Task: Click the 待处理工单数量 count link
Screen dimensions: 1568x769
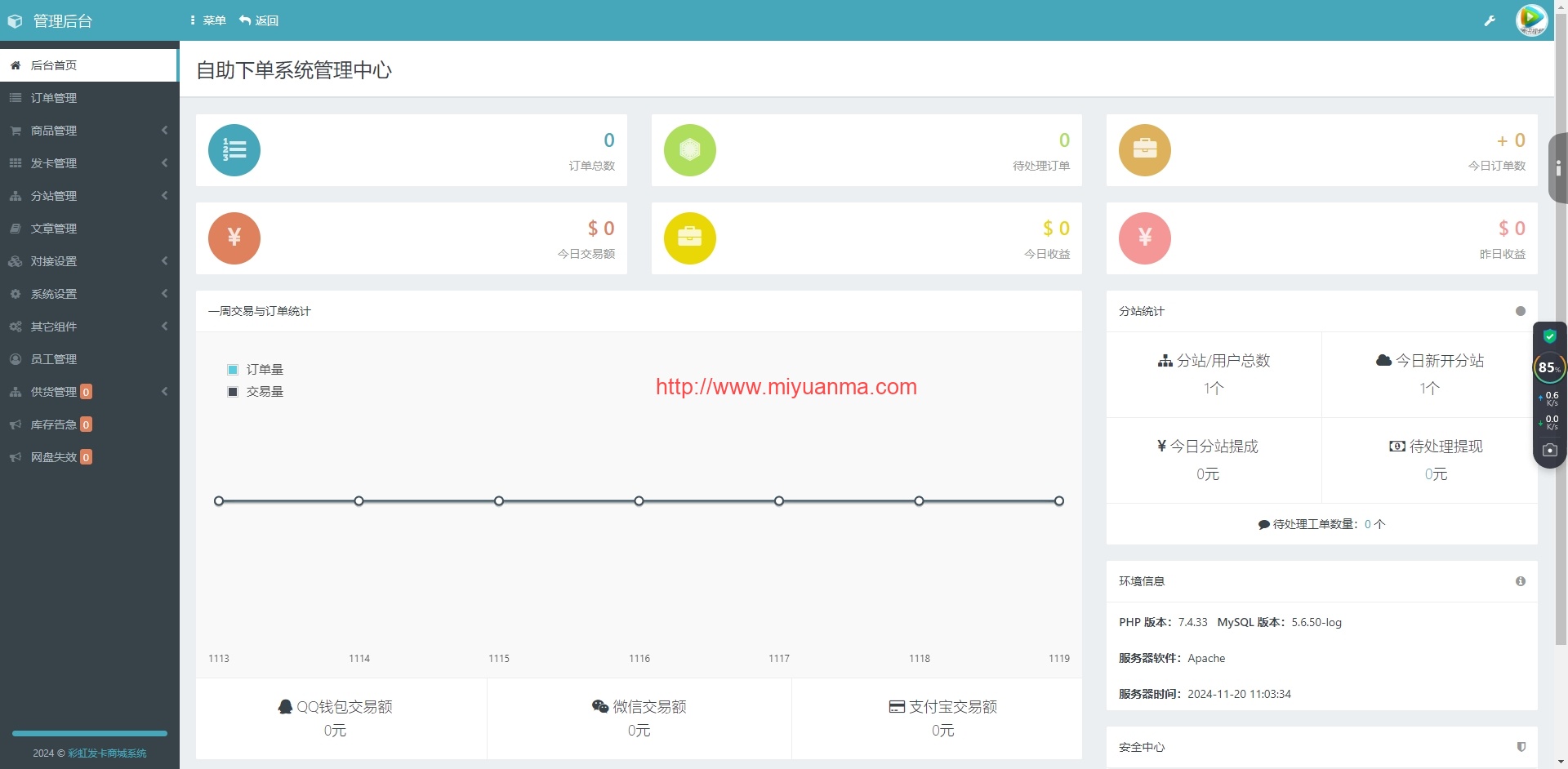Action: pos(1368,524)
